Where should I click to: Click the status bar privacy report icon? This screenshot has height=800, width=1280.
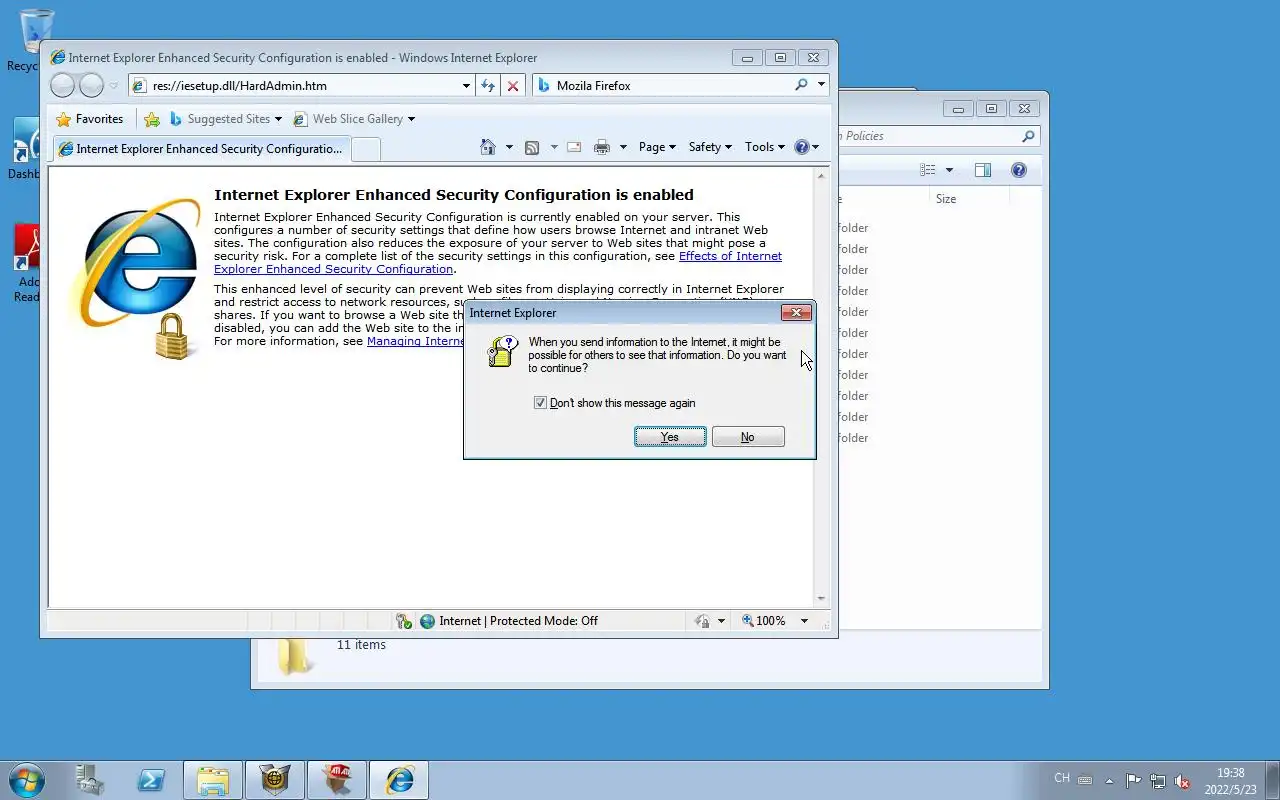tap(702, 621)
